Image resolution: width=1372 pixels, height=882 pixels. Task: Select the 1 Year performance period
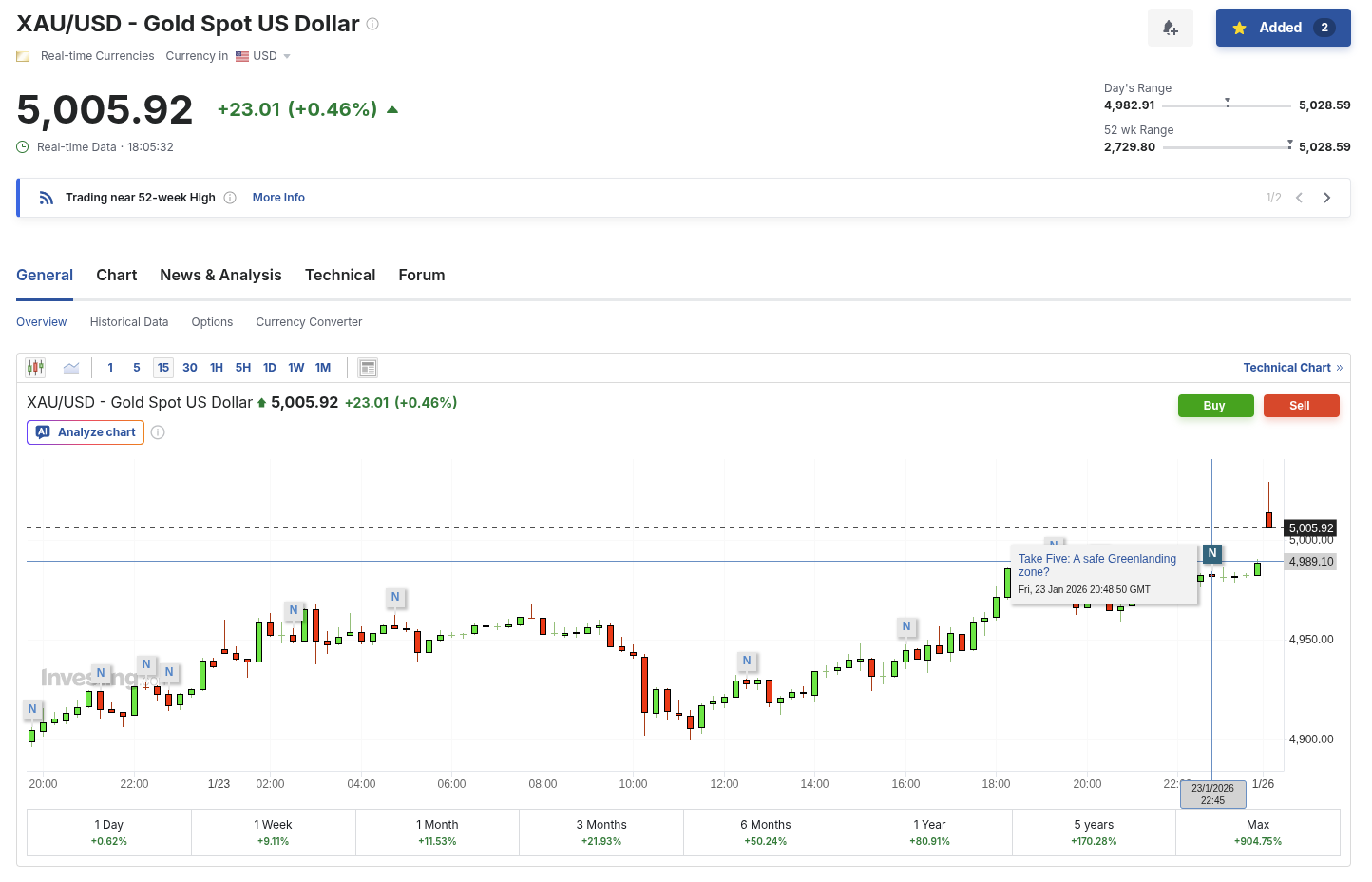pos(930,833)
